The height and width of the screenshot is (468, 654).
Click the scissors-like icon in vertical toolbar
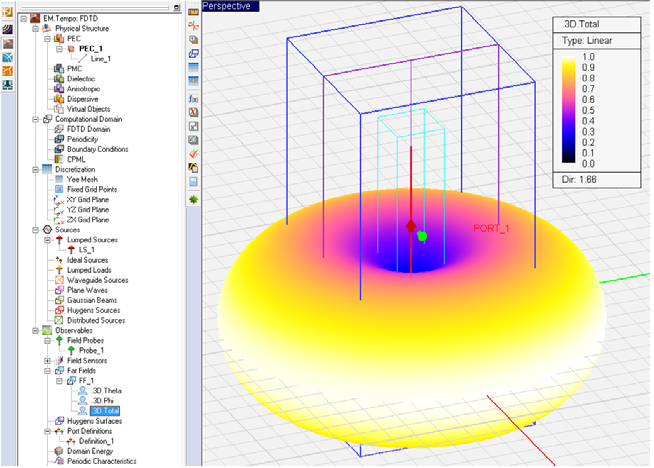click(x=193, y=25)
